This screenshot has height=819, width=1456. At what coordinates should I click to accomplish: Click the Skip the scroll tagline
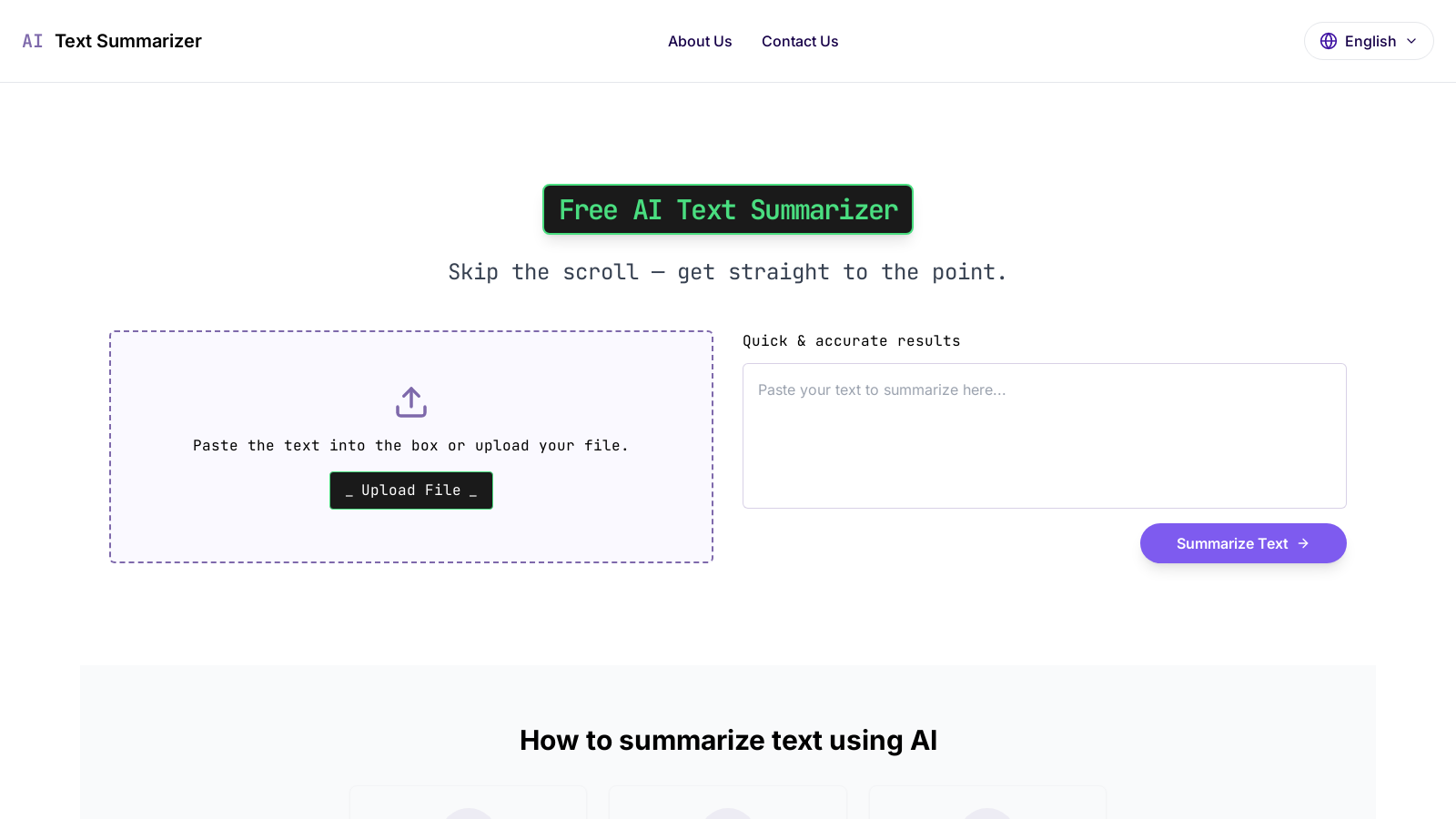click(x=728, y=271)
